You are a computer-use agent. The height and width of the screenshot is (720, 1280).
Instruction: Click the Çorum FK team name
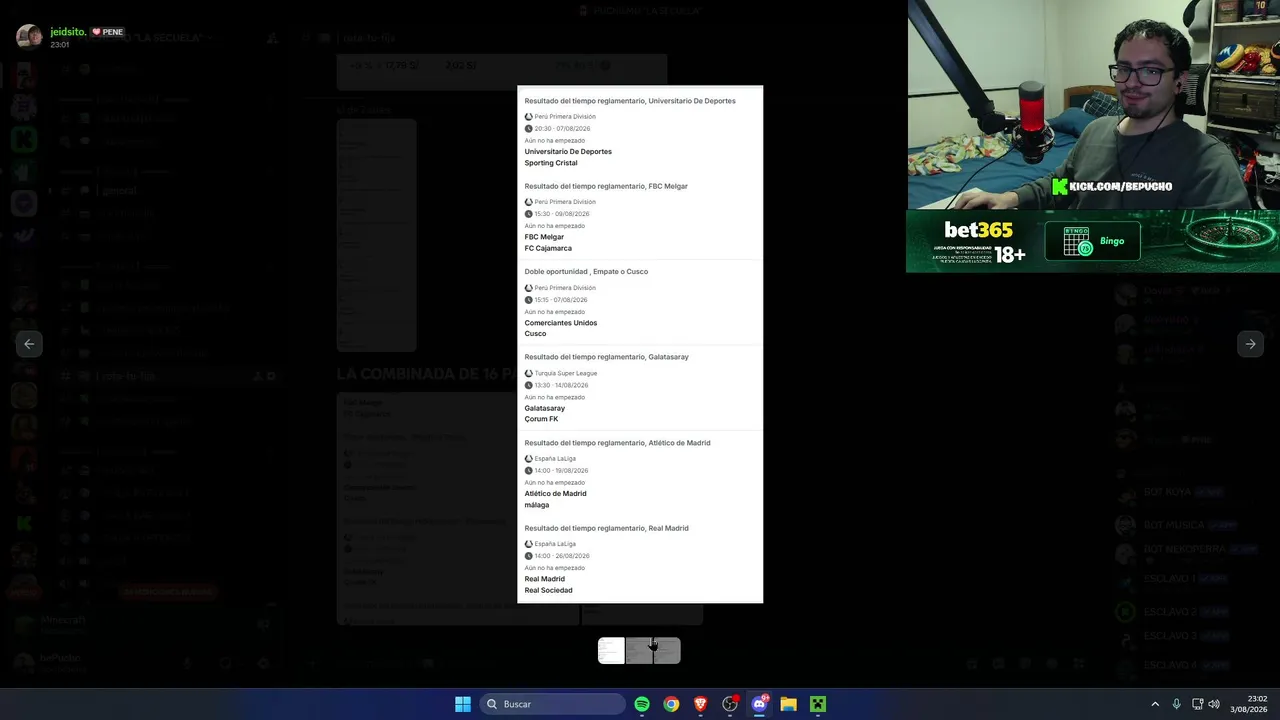(541, 419)
